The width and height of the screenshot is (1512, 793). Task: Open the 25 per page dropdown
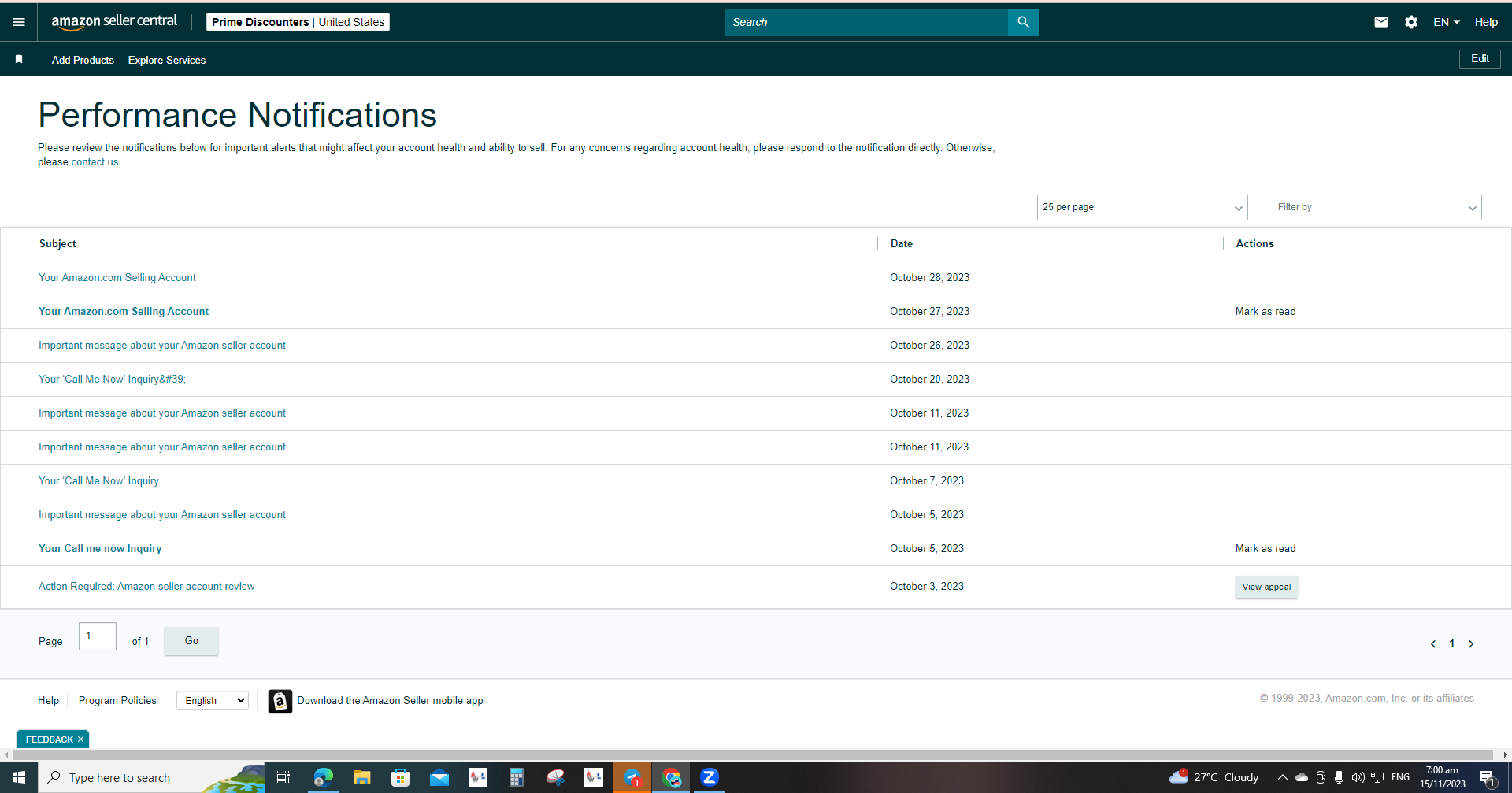[x=1142, y=207]
